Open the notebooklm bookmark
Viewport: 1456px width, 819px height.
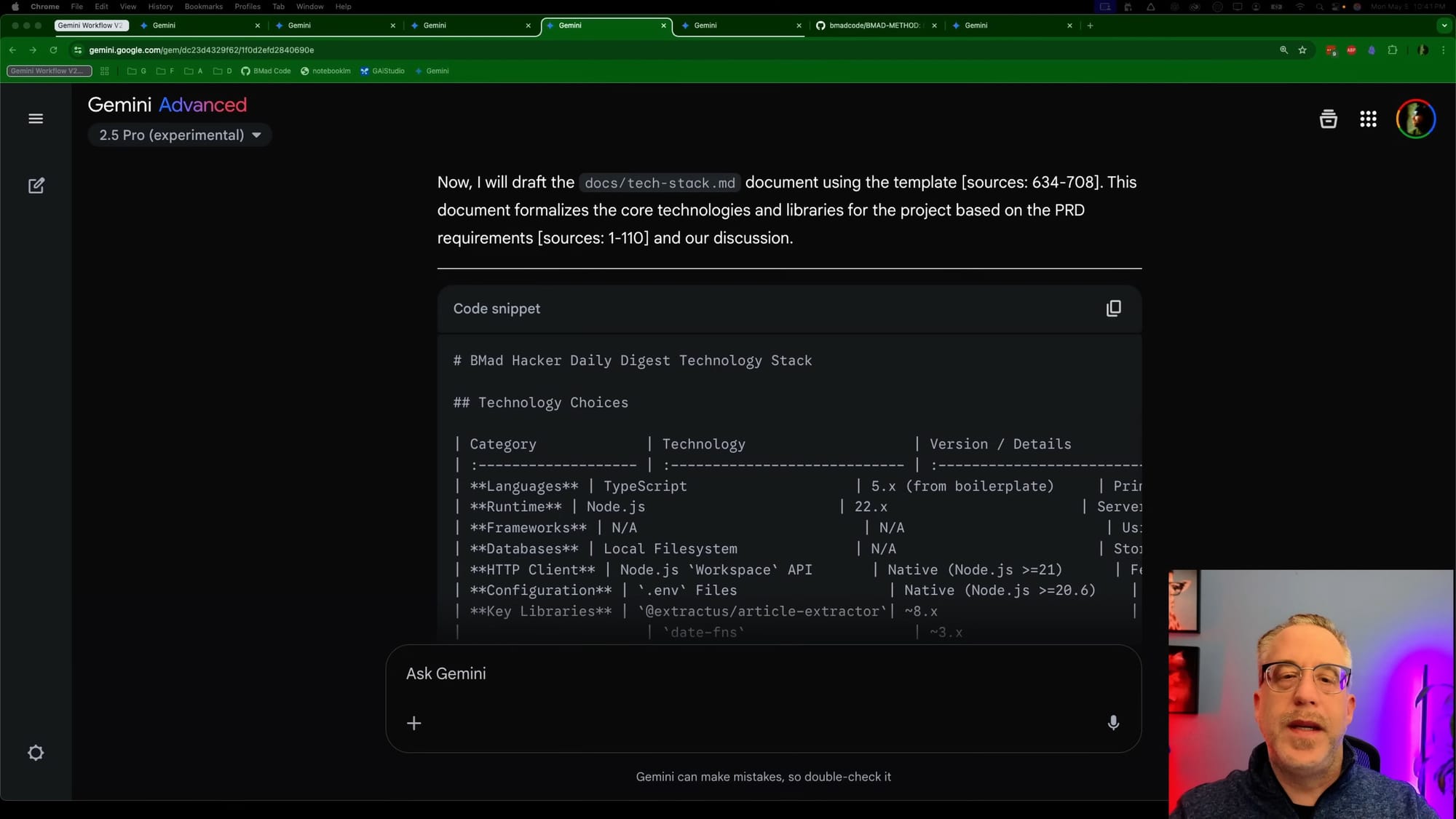point(326,71)
